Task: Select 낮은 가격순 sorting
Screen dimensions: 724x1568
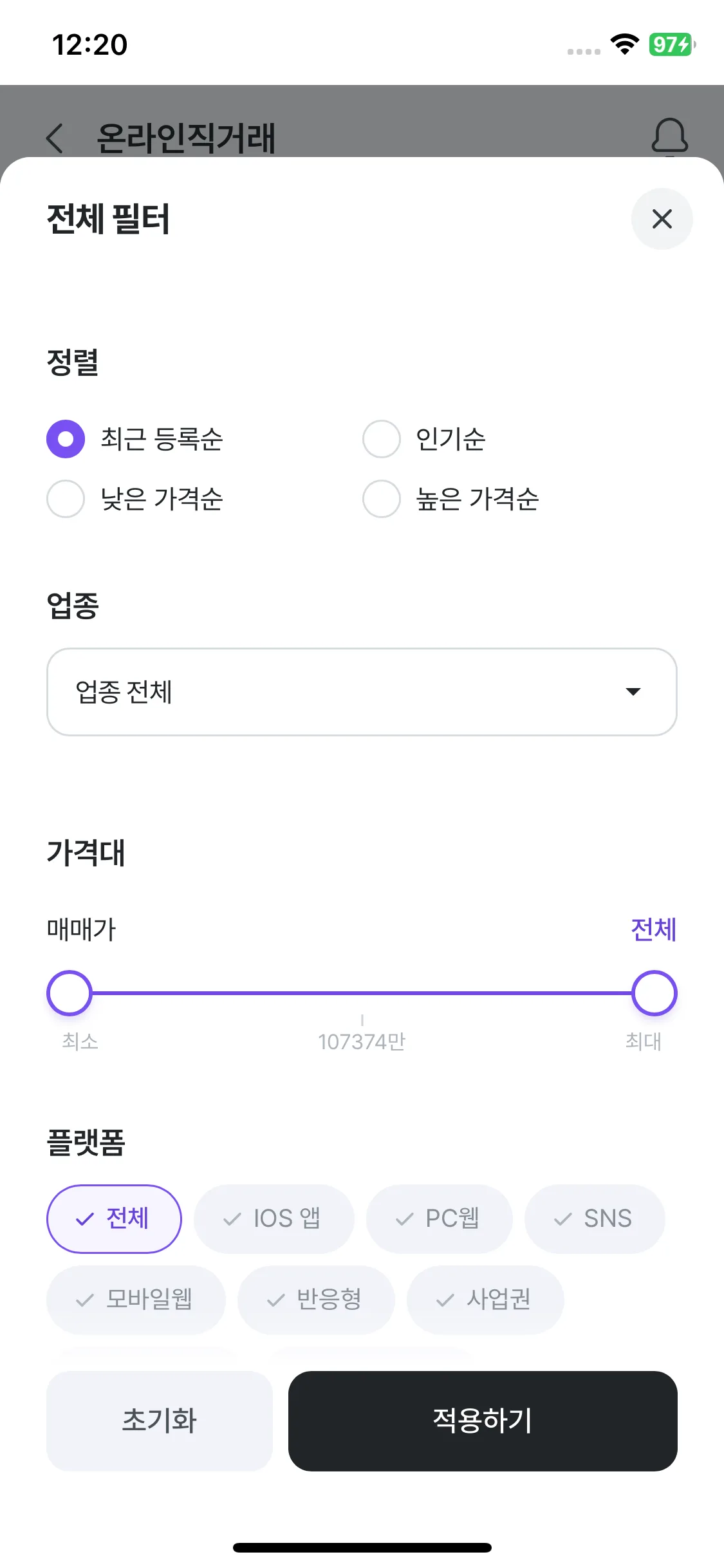Action: pyautogui.click(x=66, y=499)
